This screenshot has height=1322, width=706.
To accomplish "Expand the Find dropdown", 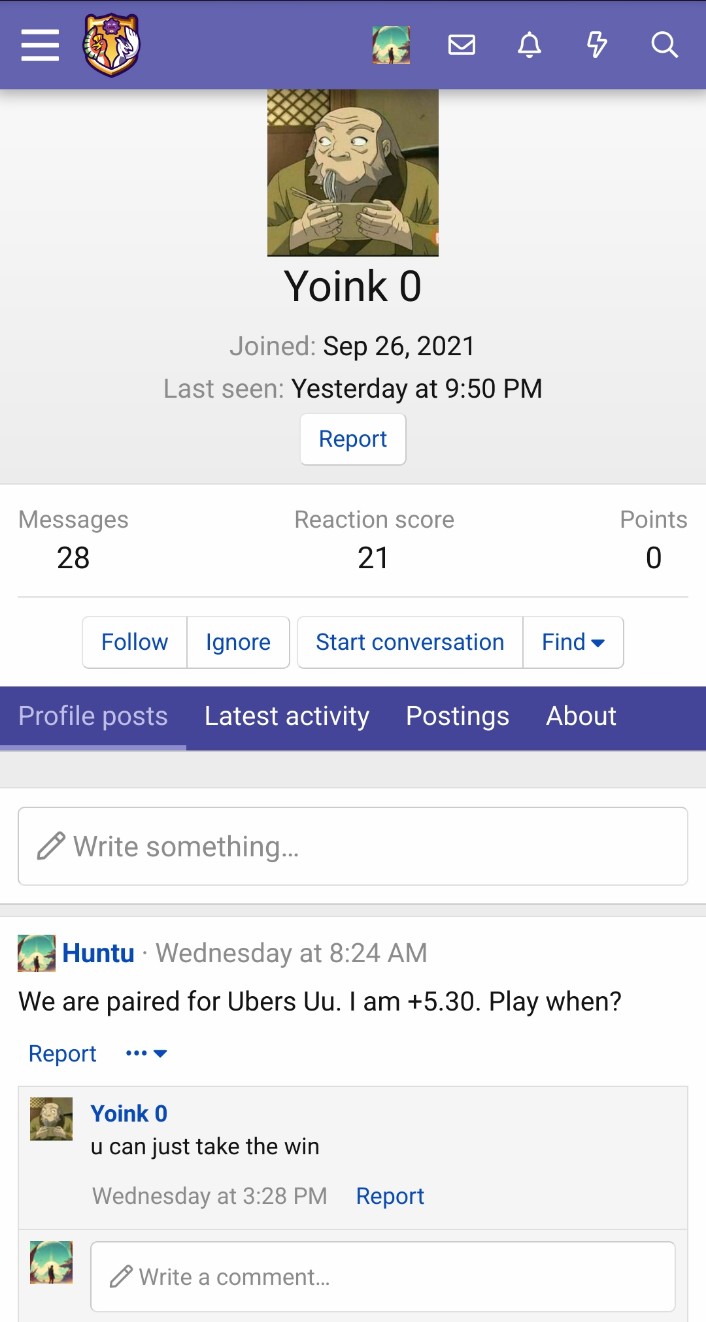I will (x=573, y=642).
